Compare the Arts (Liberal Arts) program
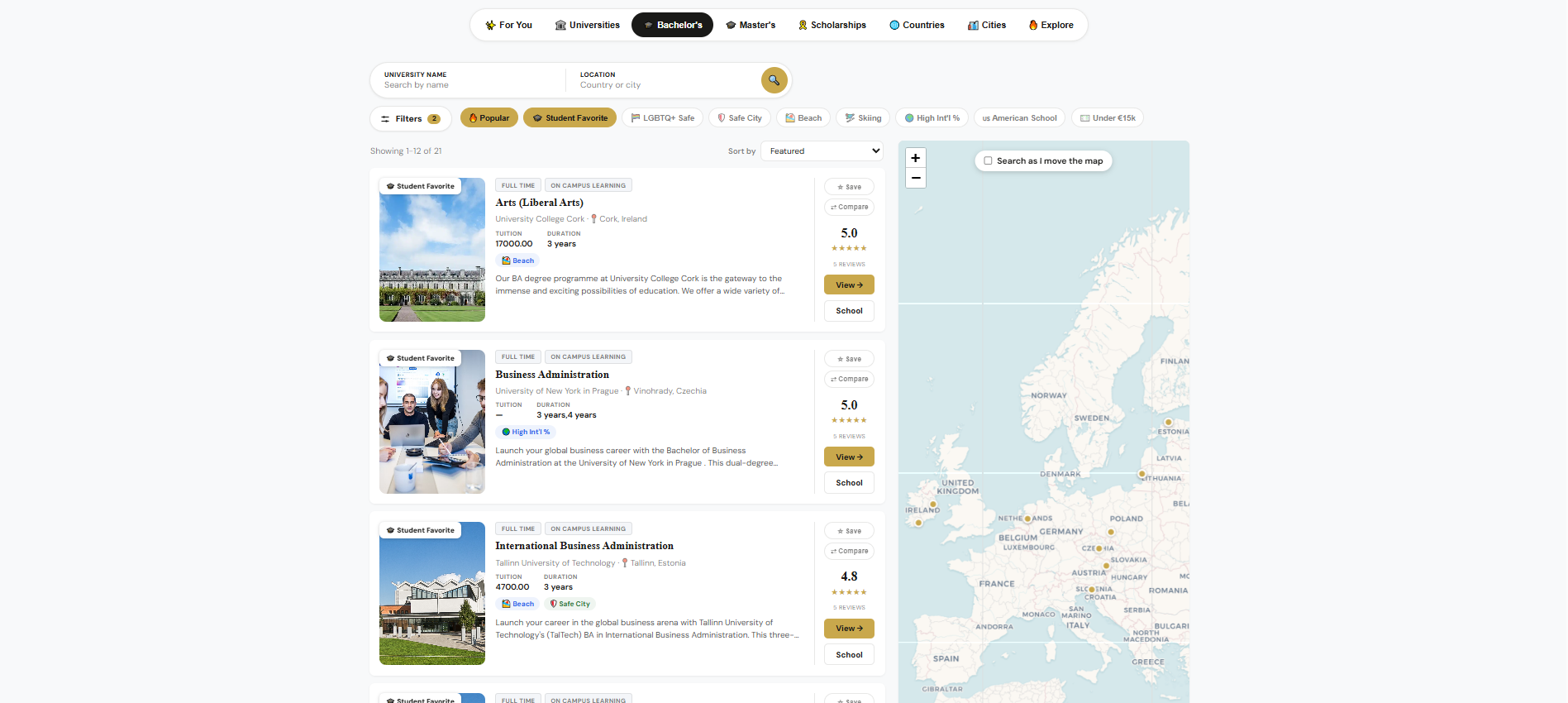Viewport: 1568px width, 703px height. [x=849, y=207]
